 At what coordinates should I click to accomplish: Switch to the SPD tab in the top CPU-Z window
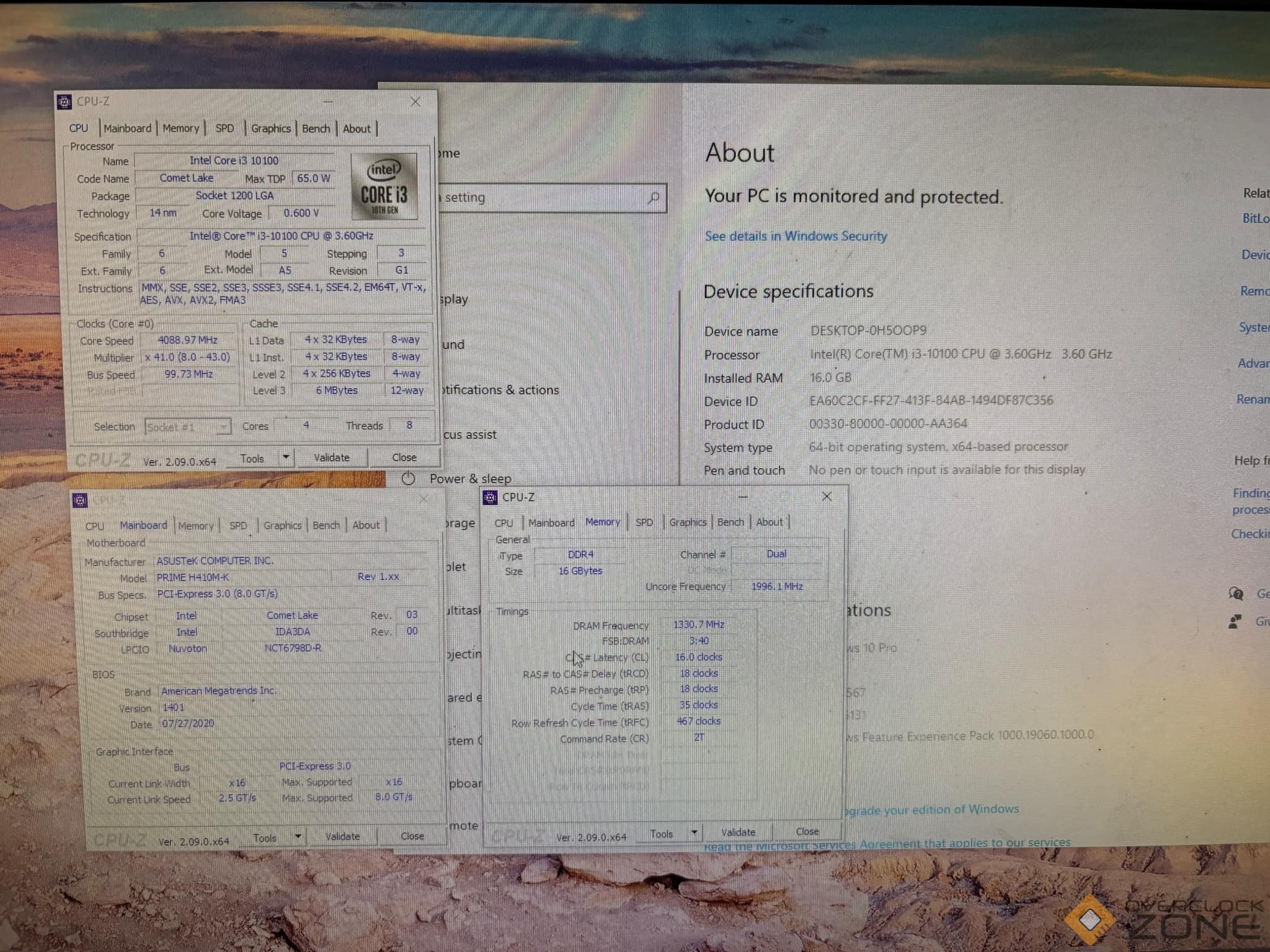(x=224, y=128)
